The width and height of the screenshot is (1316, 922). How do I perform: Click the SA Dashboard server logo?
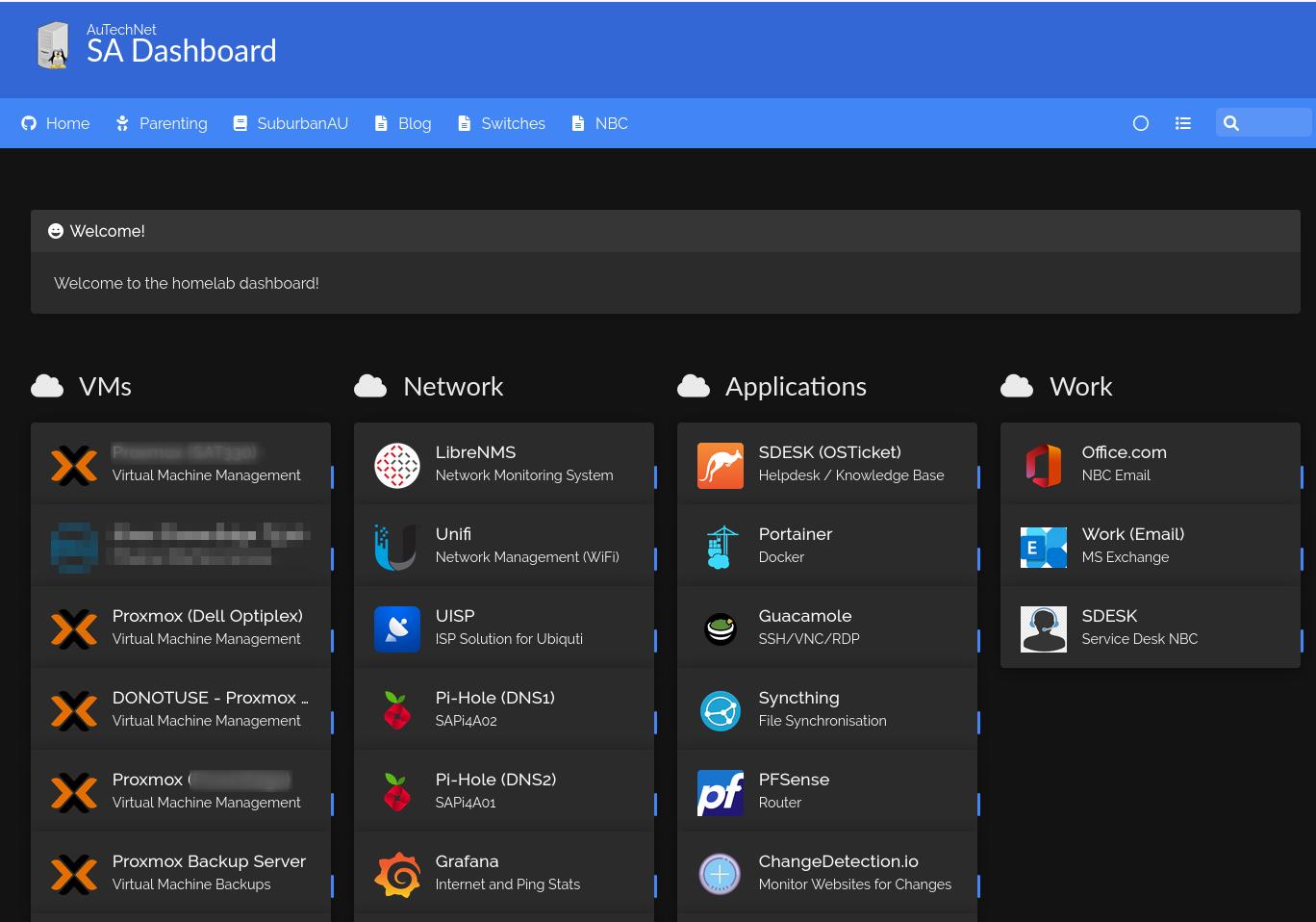point(53,45)
